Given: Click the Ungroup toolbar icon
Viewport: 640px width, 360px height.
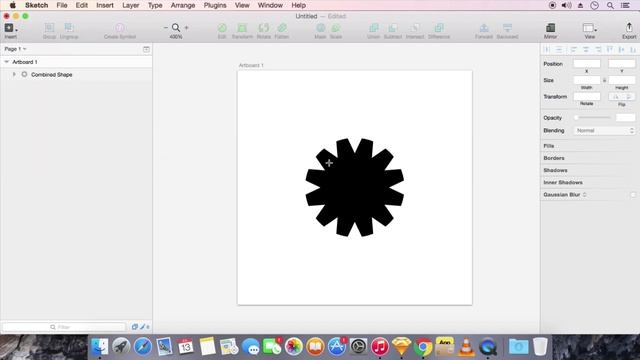Looking at the screenshot, I should tap(69, 28).
